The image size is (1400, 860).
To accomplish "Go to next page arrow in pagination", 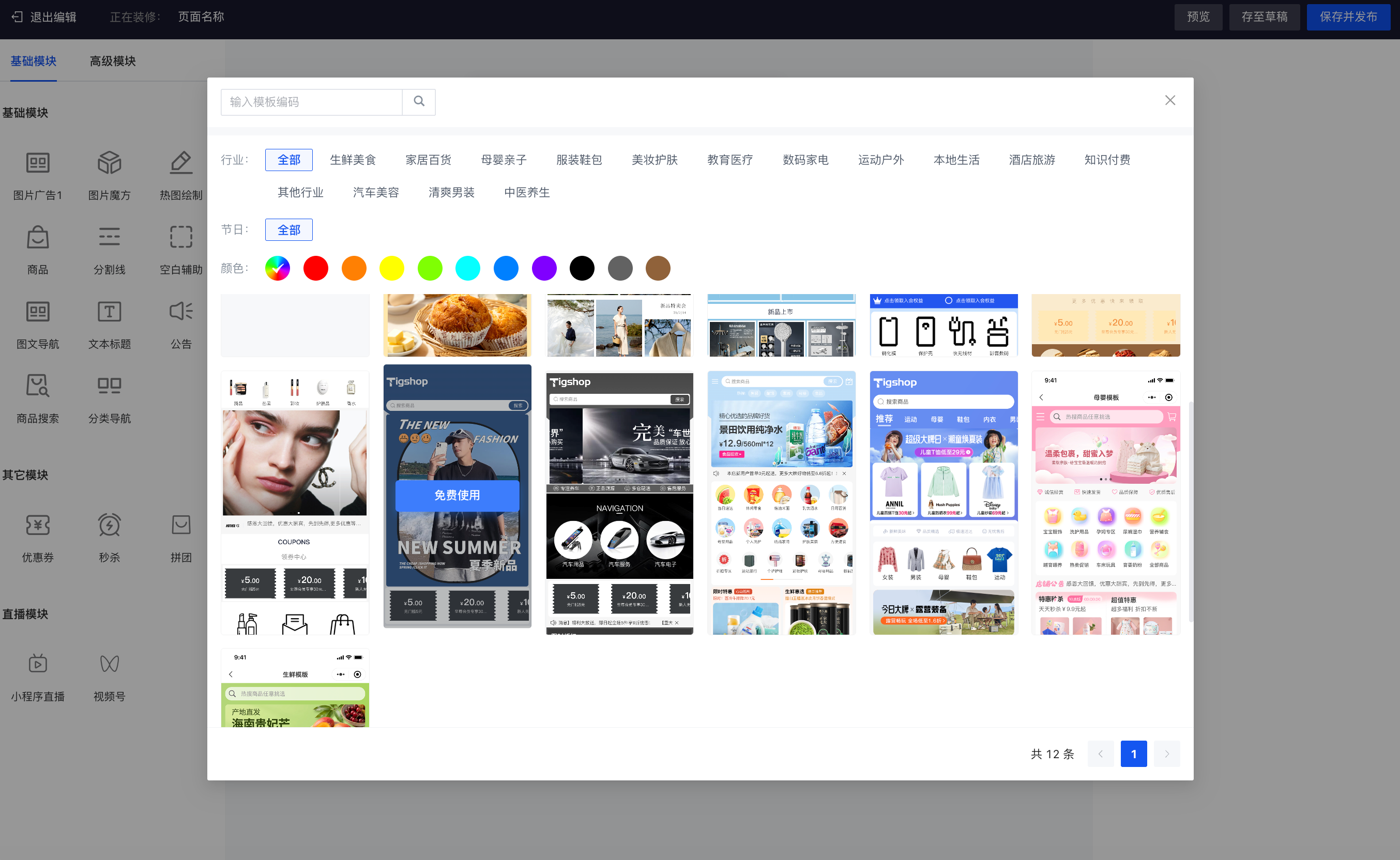I will 1167,754.
